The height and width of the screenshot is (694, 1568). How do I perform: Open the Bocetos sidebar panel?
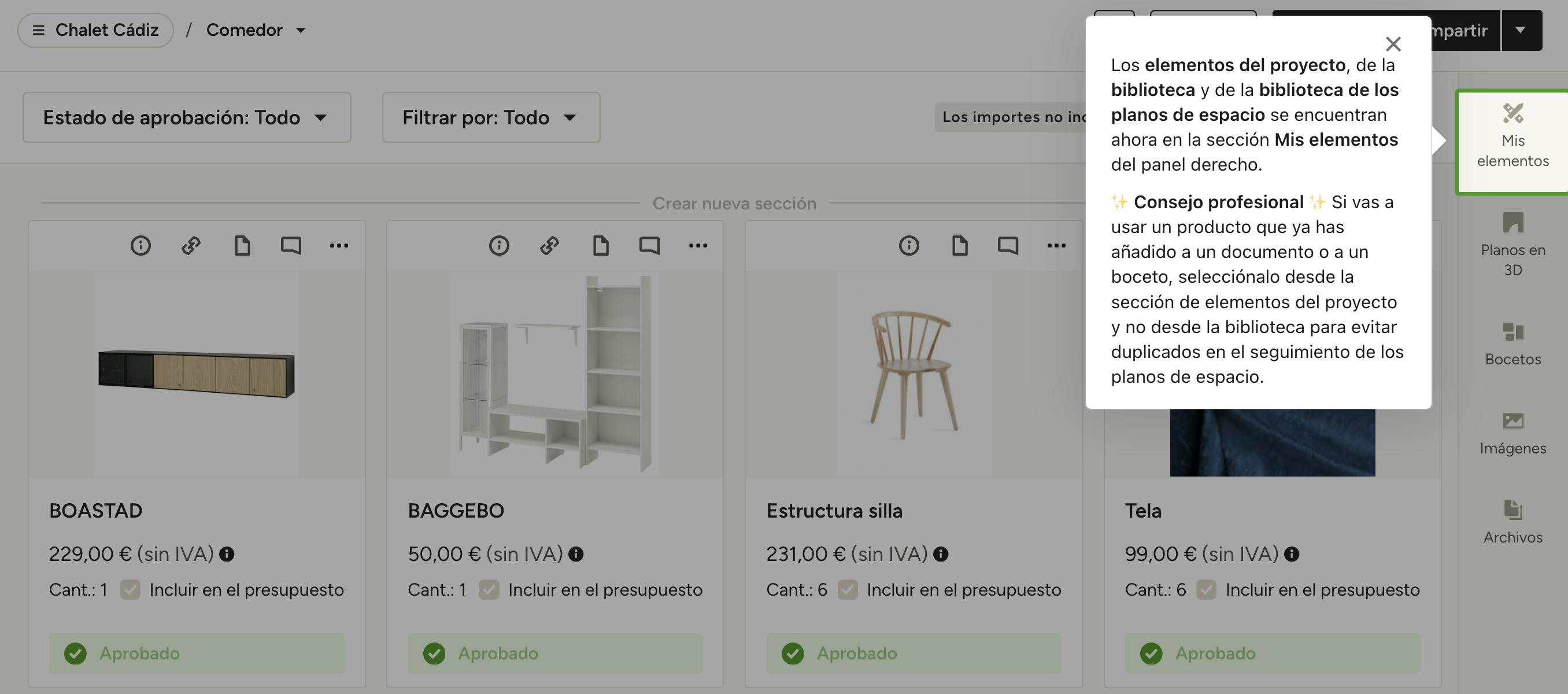[x=1512, y=344]
